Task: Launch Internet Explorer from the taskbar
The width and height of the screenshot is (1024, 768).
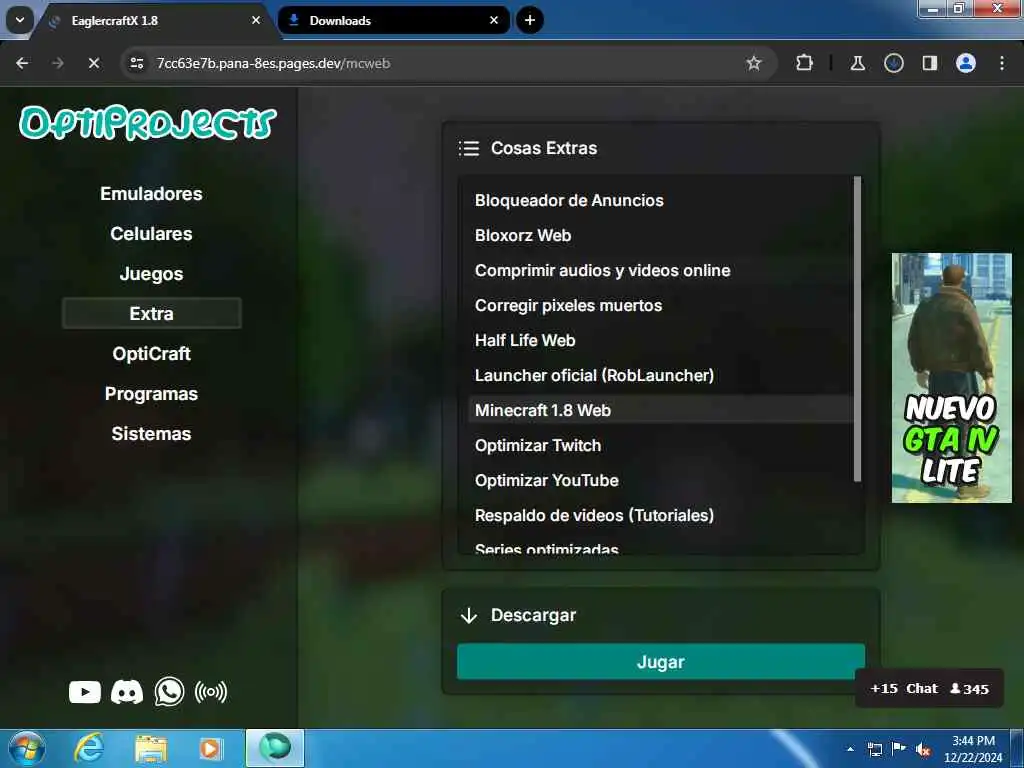Action: (x=88, y=748)
